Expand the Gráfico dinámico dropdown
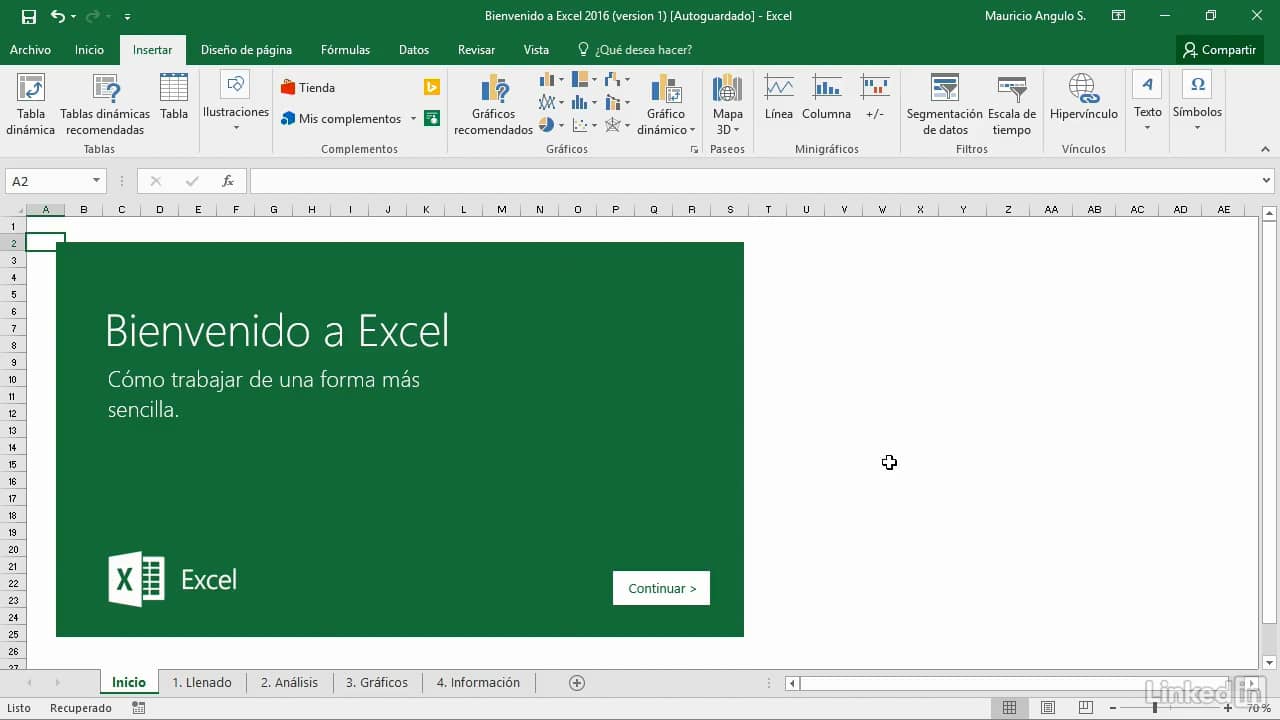Viewport: 1280px width, 720px height. 692,130
